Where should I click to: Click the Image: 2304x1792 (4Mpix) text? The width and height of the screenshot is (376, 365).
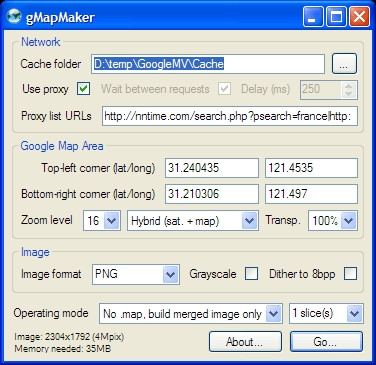coord(69,337)
